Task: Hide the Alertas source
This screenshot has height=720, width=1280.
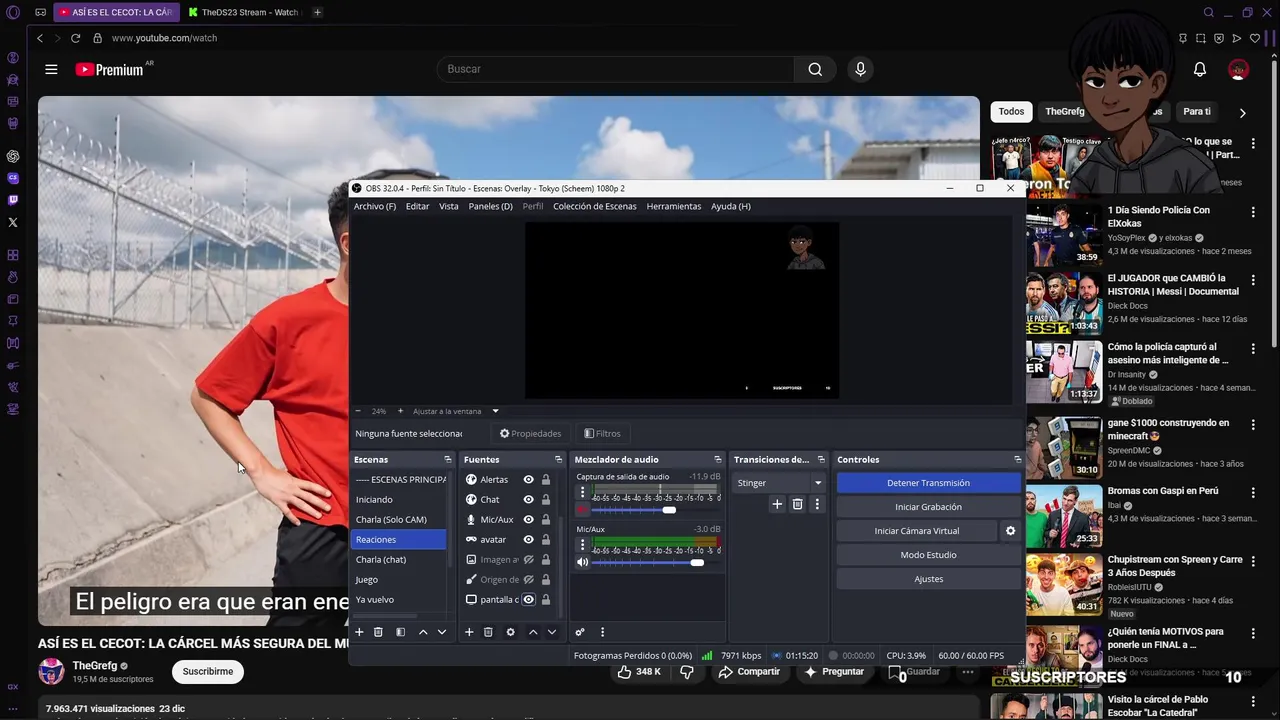Action: point(529,480)
